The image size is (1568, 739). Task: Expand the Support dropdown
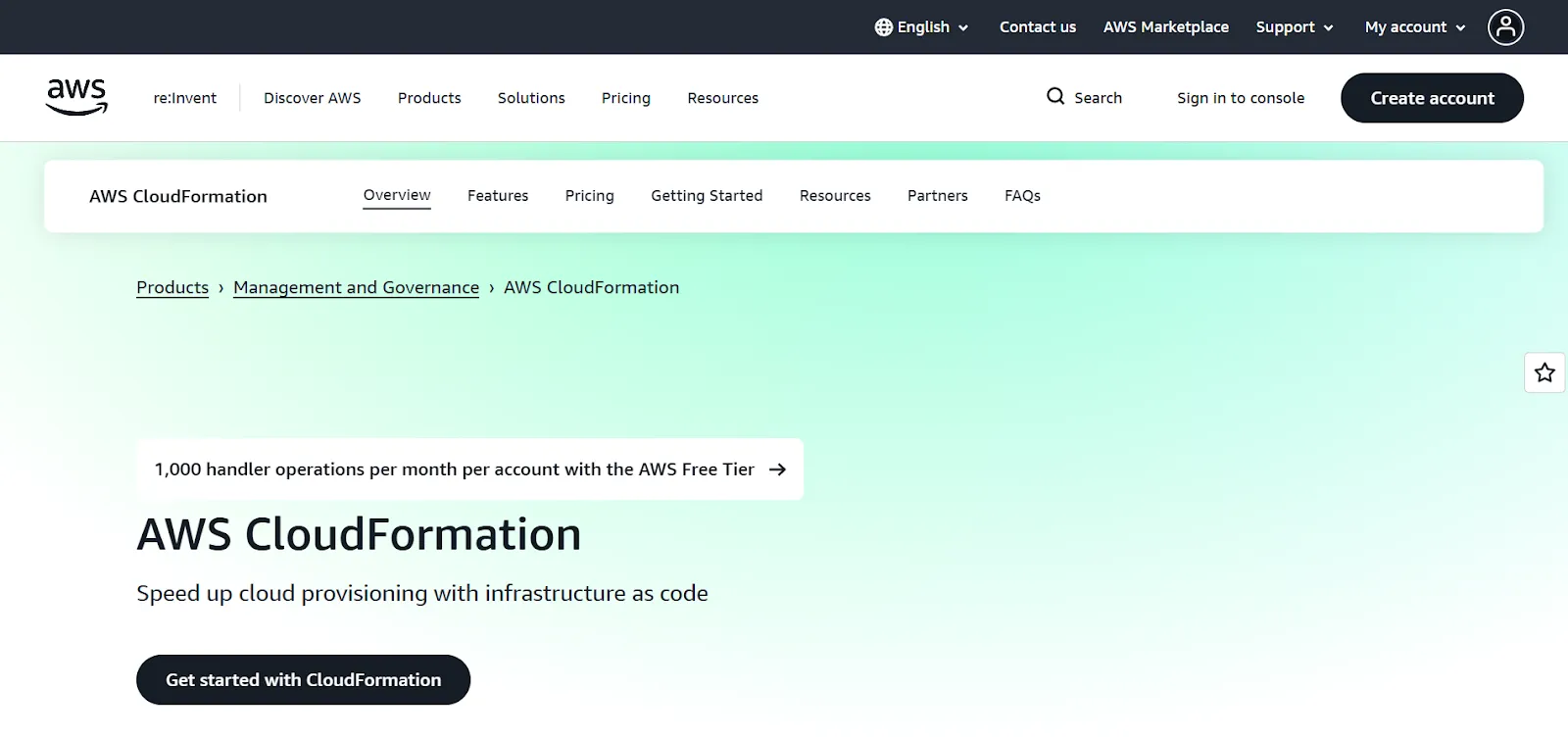1295,27
